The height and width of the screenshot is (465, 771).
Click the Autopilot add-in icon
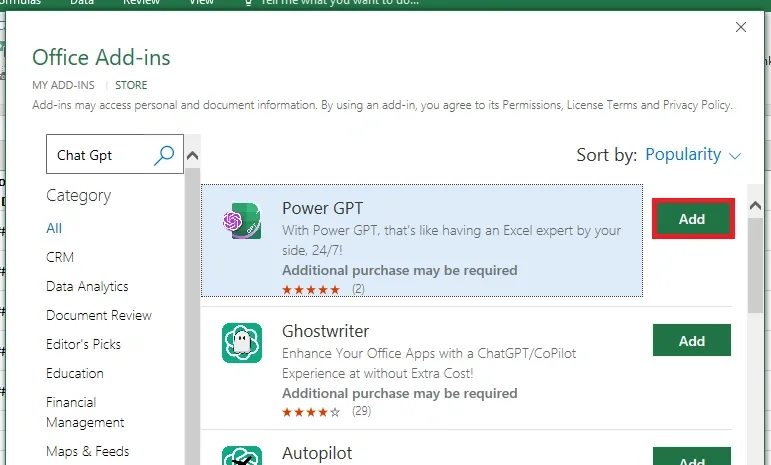(x=242, y=457)
